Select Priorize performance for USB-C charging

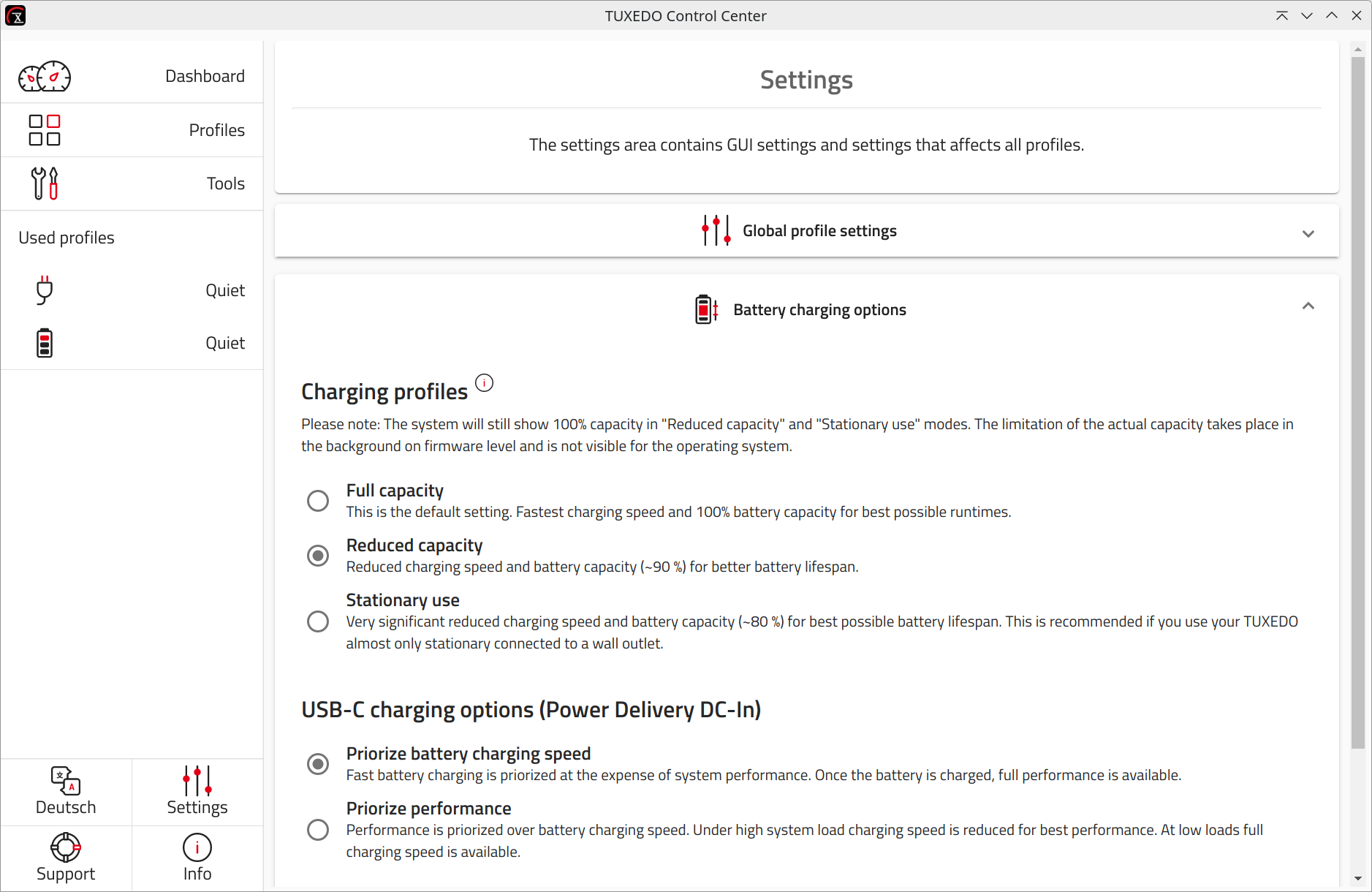(x=318, y=829)
